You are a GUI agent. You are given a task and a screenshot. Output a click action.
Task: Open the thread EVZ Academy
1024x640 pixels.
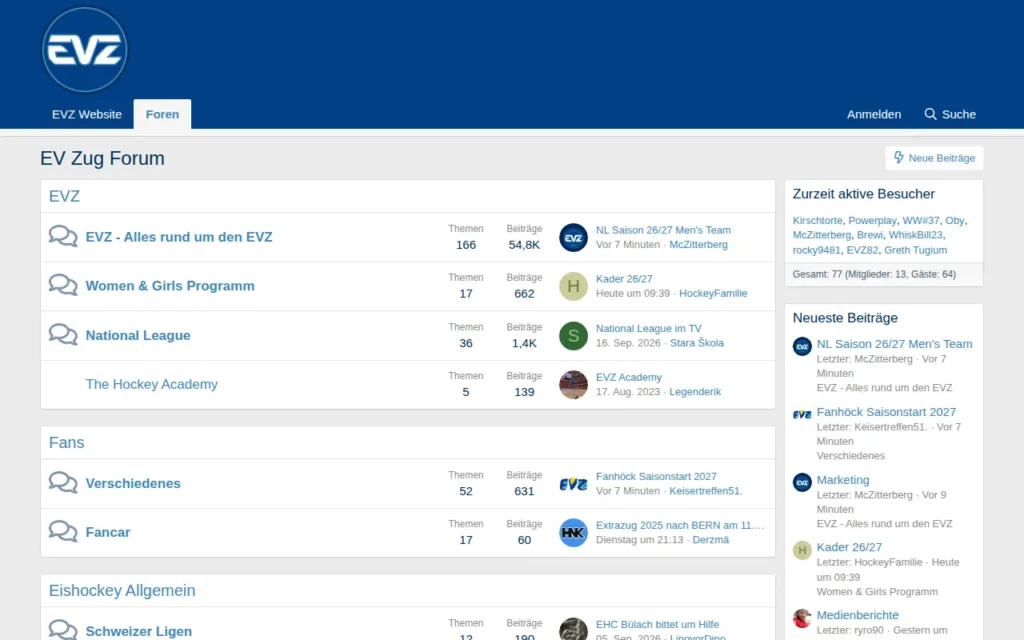point(628,377)
